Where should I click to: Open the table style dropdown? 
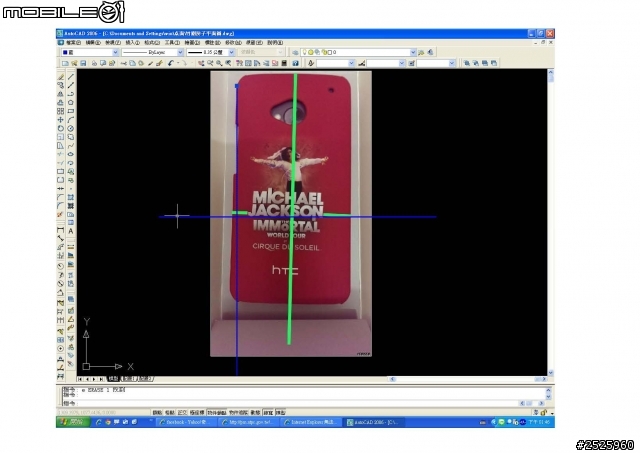click(436, 63)
